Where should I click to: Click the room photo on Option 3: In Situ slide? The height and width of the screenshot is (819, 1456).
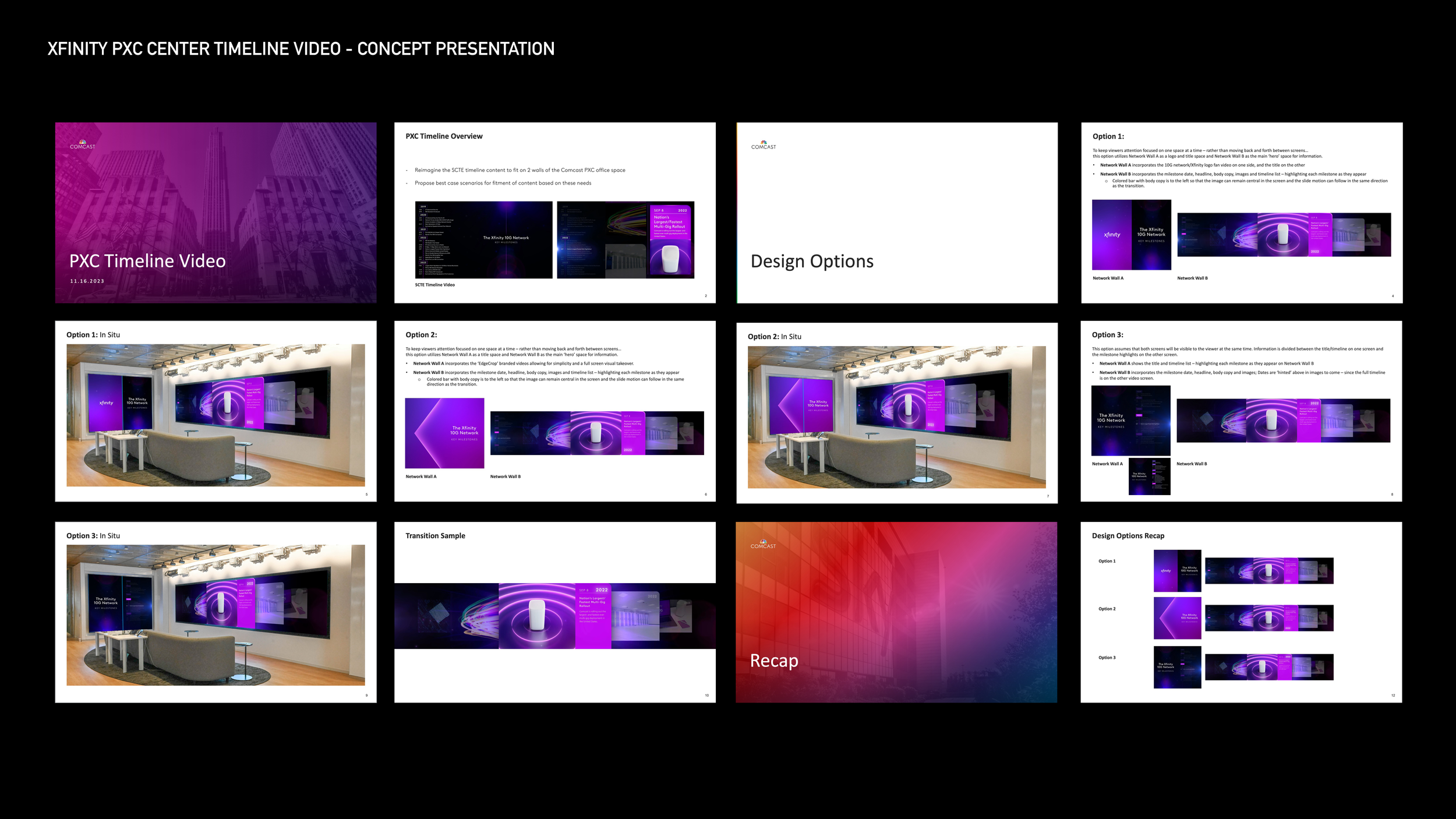coord(215,615)
